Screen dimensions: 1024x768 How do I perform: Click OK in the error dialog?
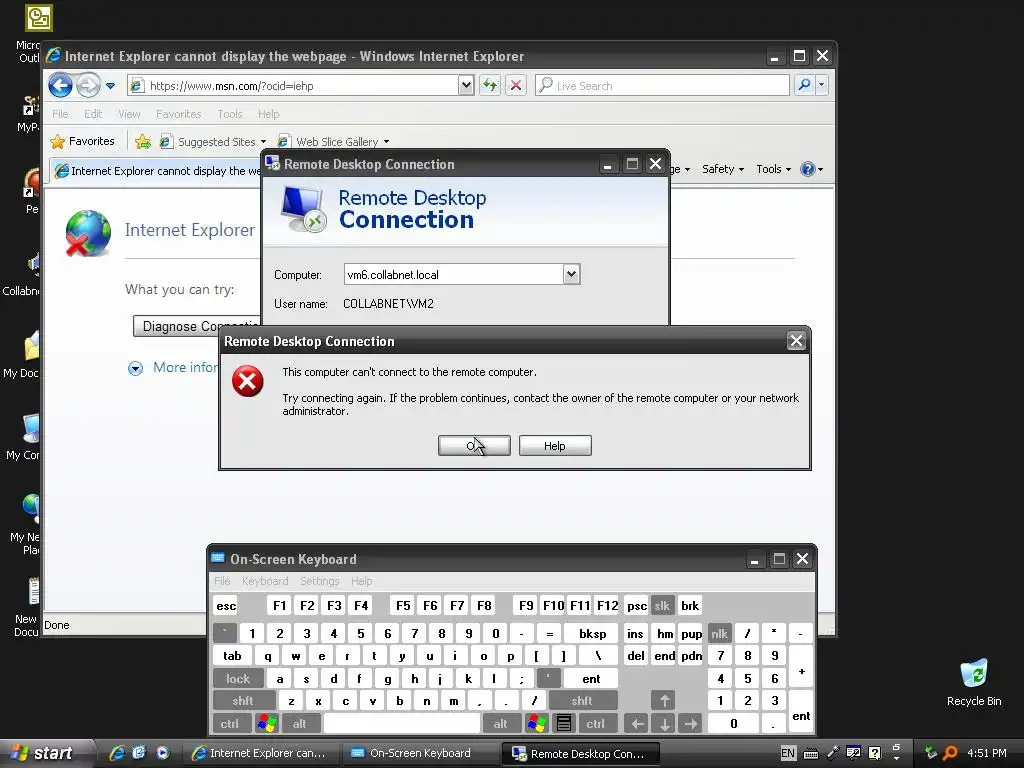tap(474, 445)
